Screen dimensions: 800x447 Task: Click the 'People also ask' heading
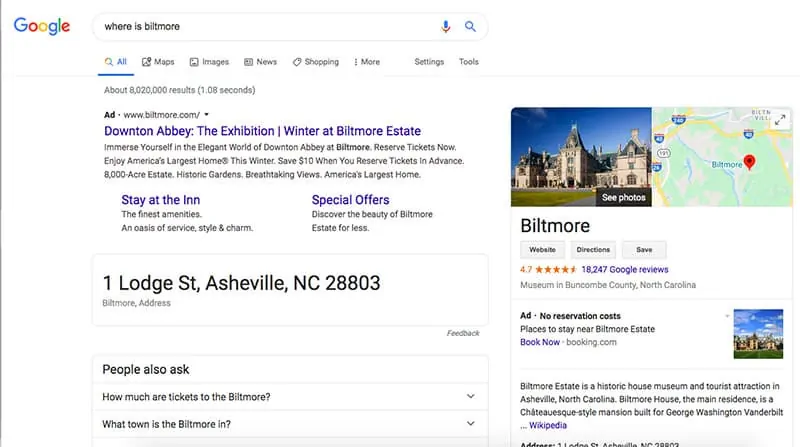(146, 369)
